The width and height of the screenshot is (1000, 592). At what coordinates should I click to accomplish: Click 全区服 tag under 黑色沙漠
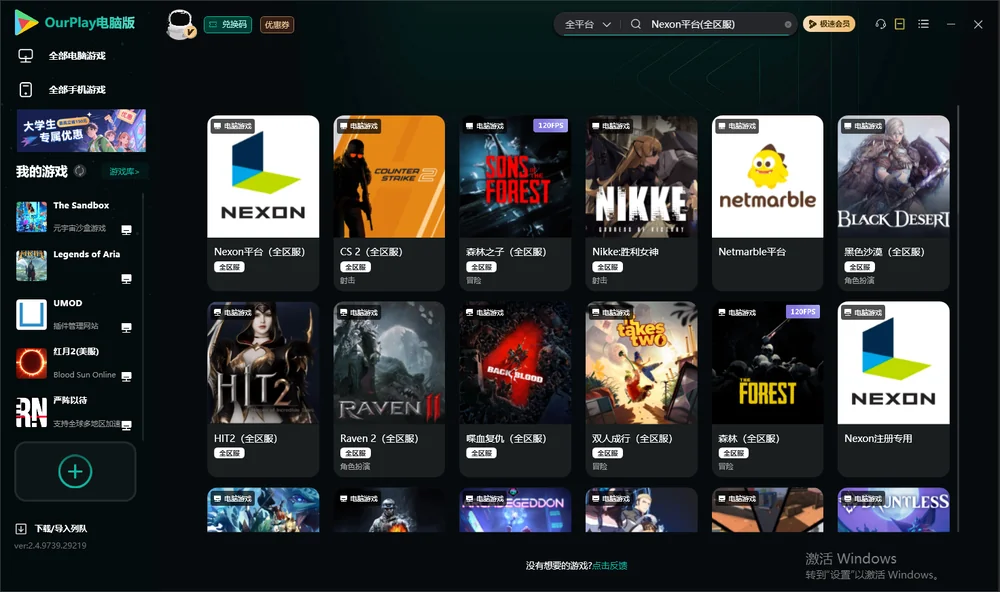point(860,267)
